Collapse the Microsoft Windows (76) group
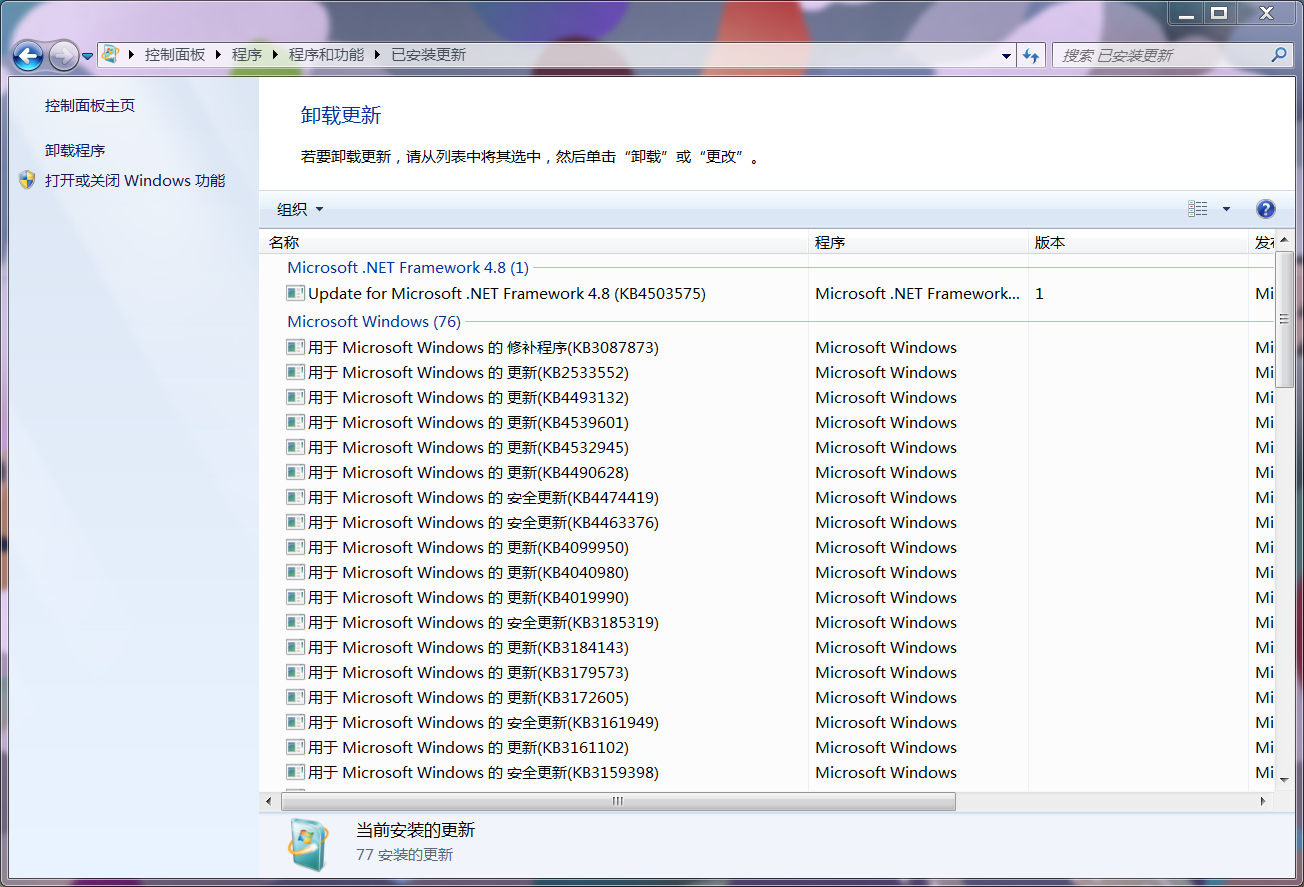This screenshot has width=1304, height=887. [374, 321]
